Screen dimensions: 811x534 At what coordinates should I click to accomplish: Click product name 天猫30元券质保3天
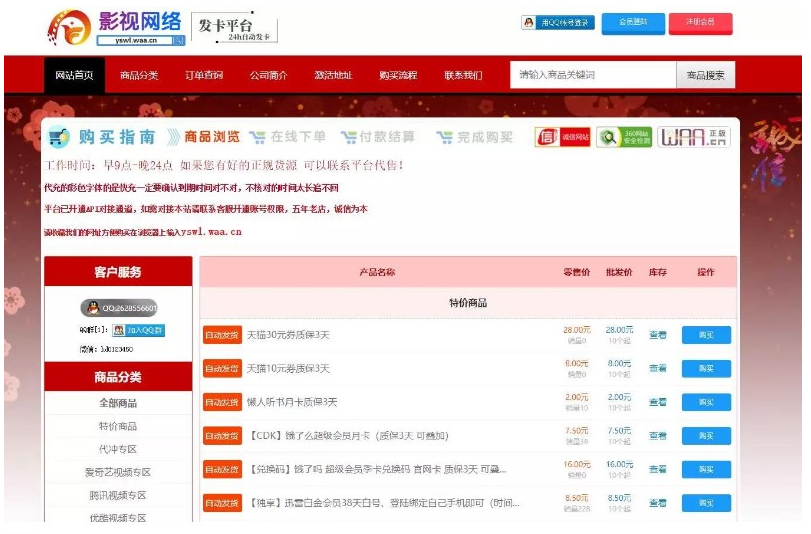coord(288,335)
